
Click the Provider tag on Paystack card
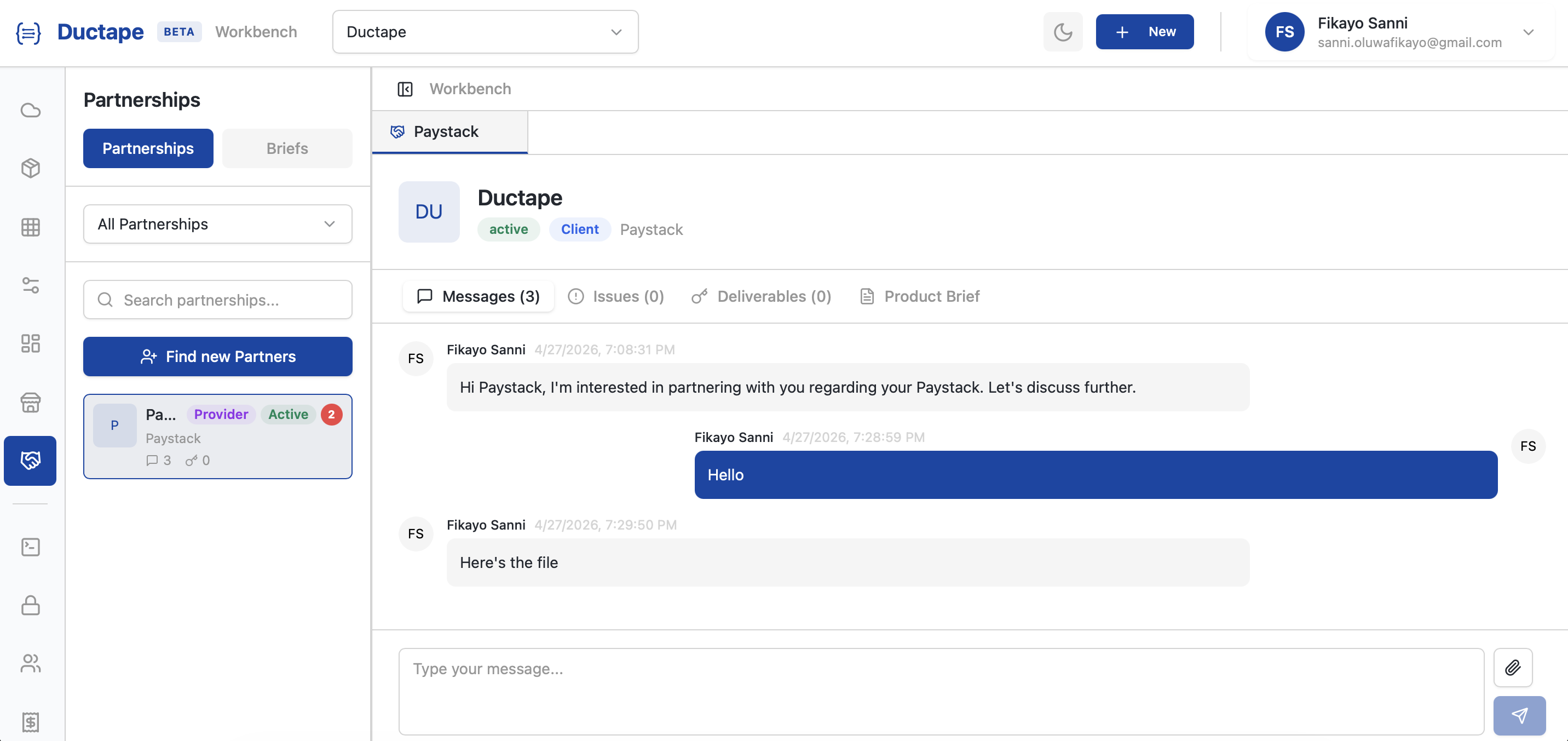[x=221, y=415]
